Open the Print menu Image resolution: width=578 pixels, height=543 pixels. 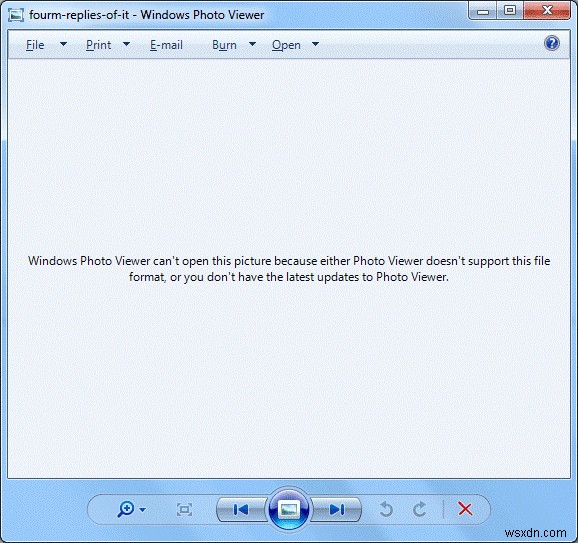click(98, 45)
